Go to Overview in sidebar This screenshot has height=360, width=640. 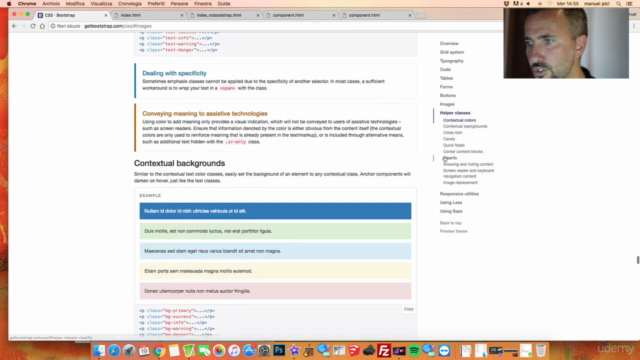coord(449,43)
